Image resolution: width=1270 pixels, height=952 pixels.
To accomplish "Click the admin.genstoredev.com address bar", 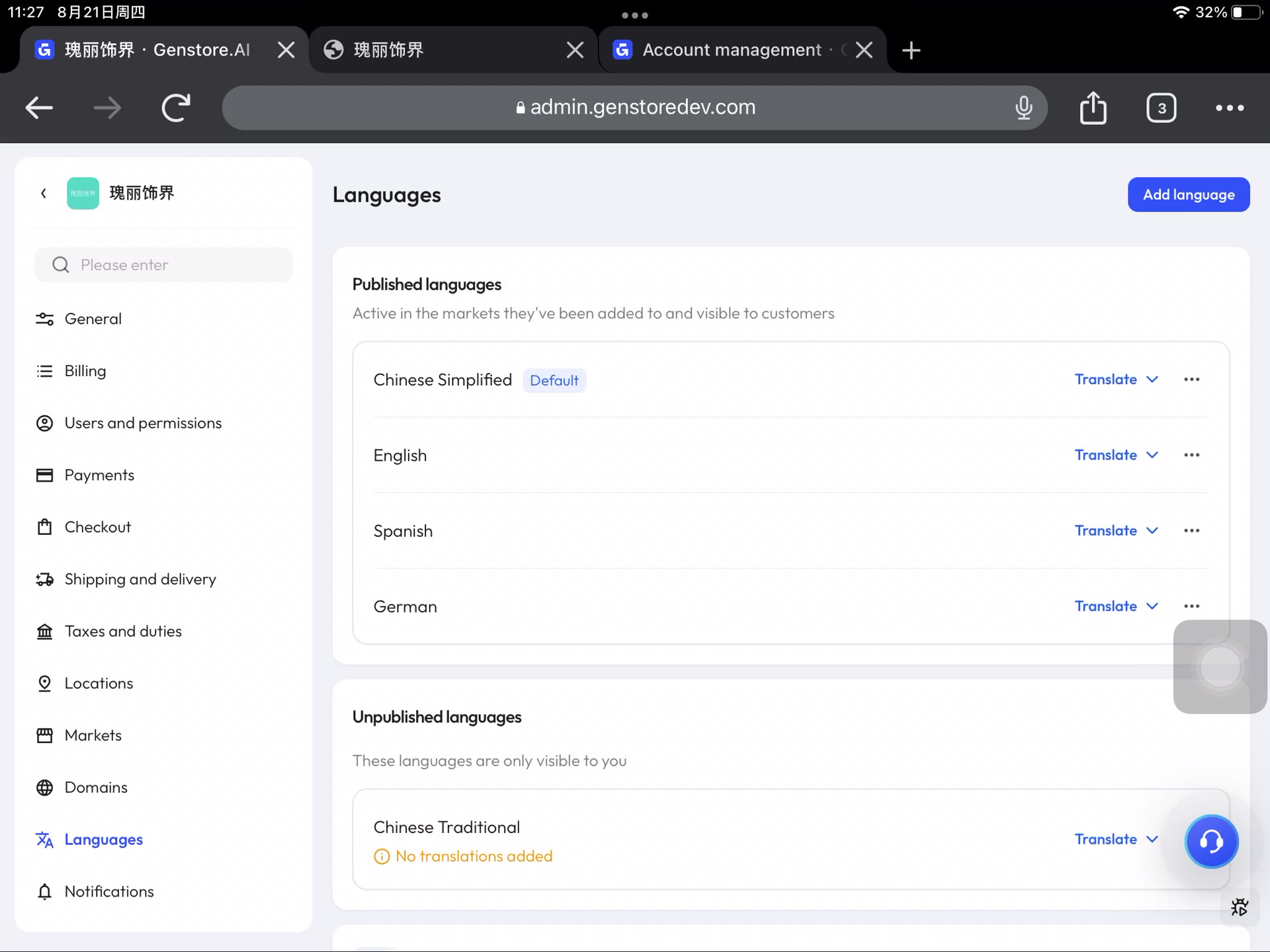I will click(634, 108).
